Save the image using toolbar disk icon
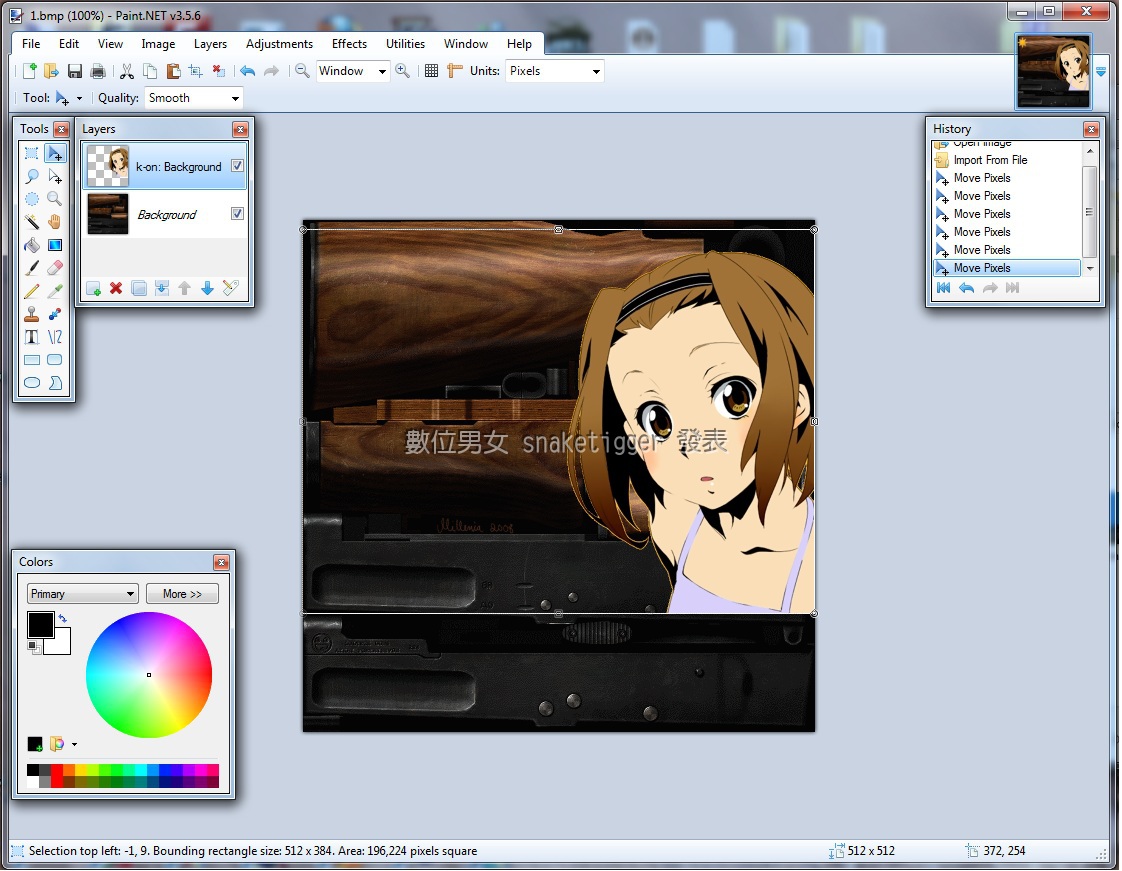 click(x=74, y=71)
